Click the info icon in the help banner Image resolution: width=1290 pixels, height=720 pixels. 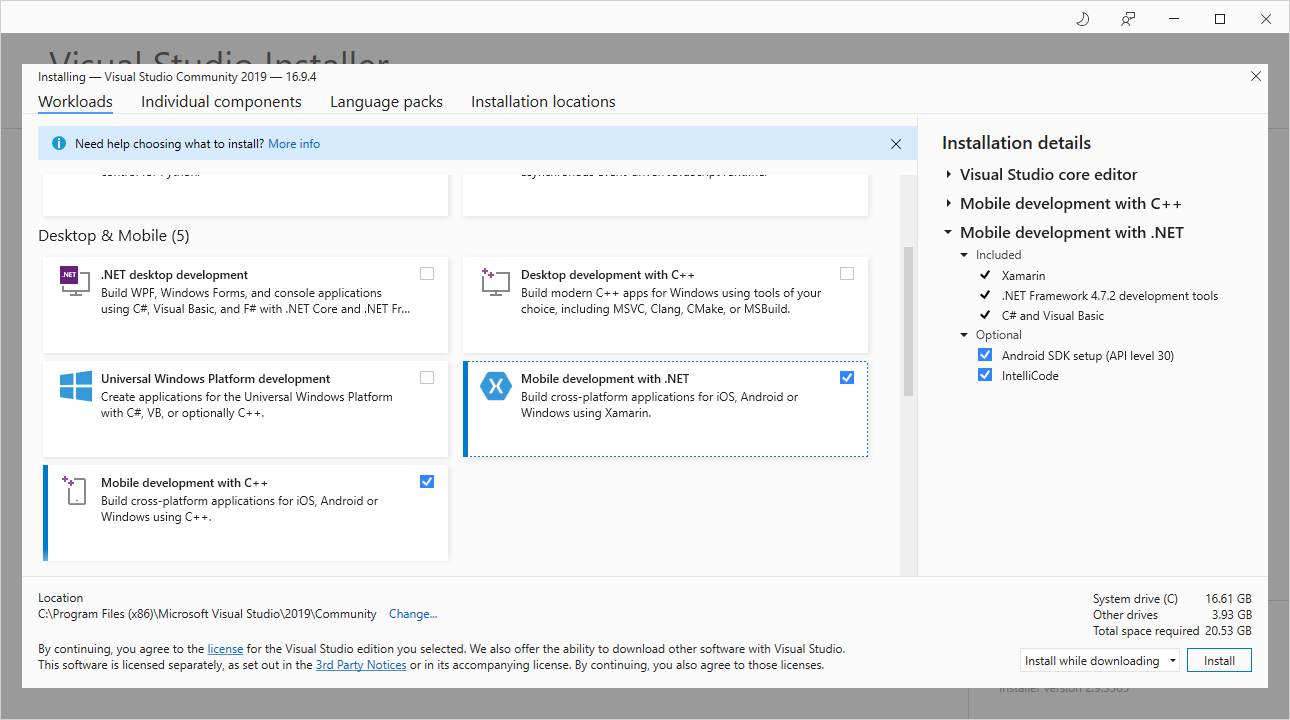[58, 143]
